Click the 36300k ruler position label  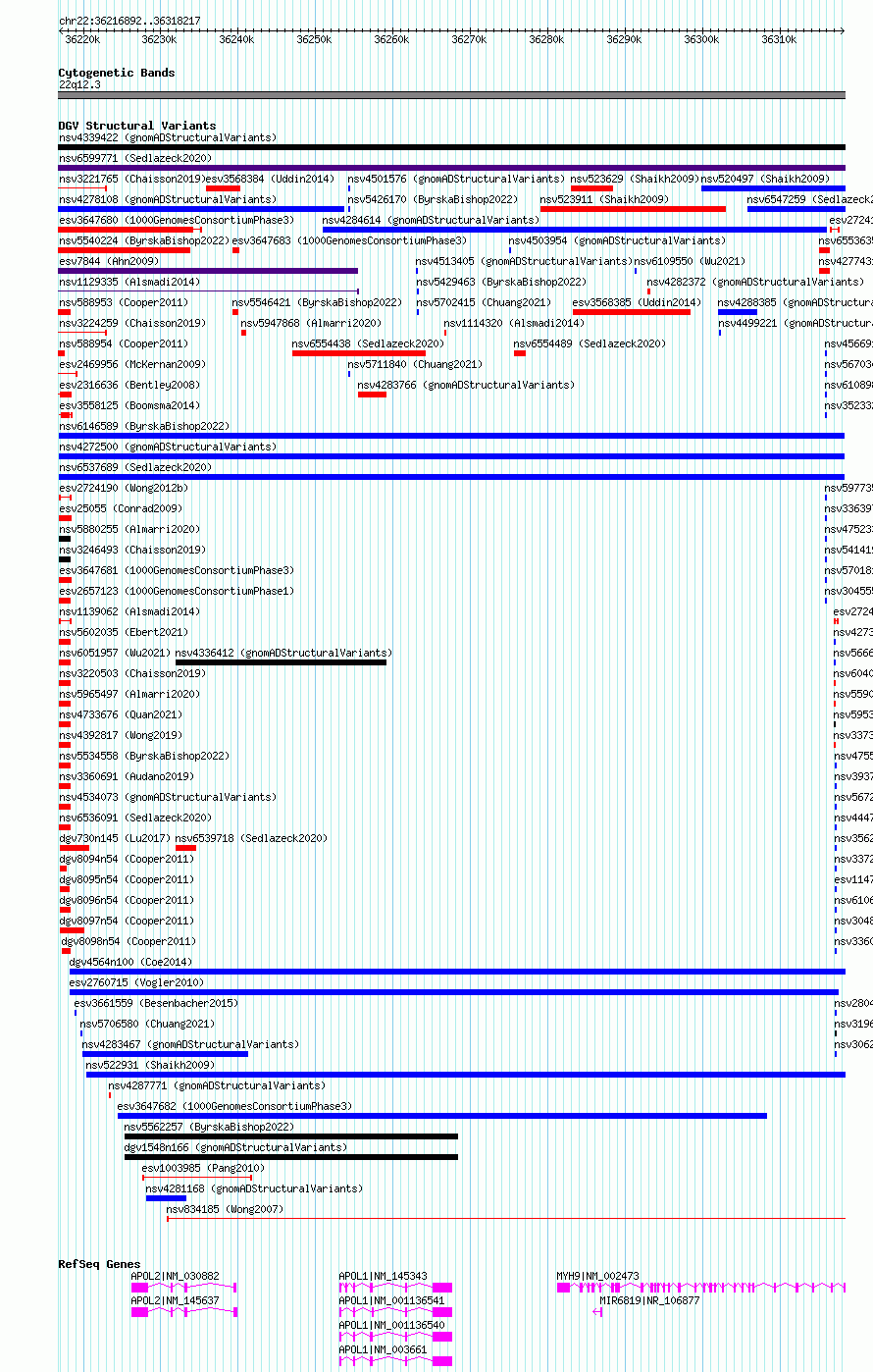(x=701, y=39)
